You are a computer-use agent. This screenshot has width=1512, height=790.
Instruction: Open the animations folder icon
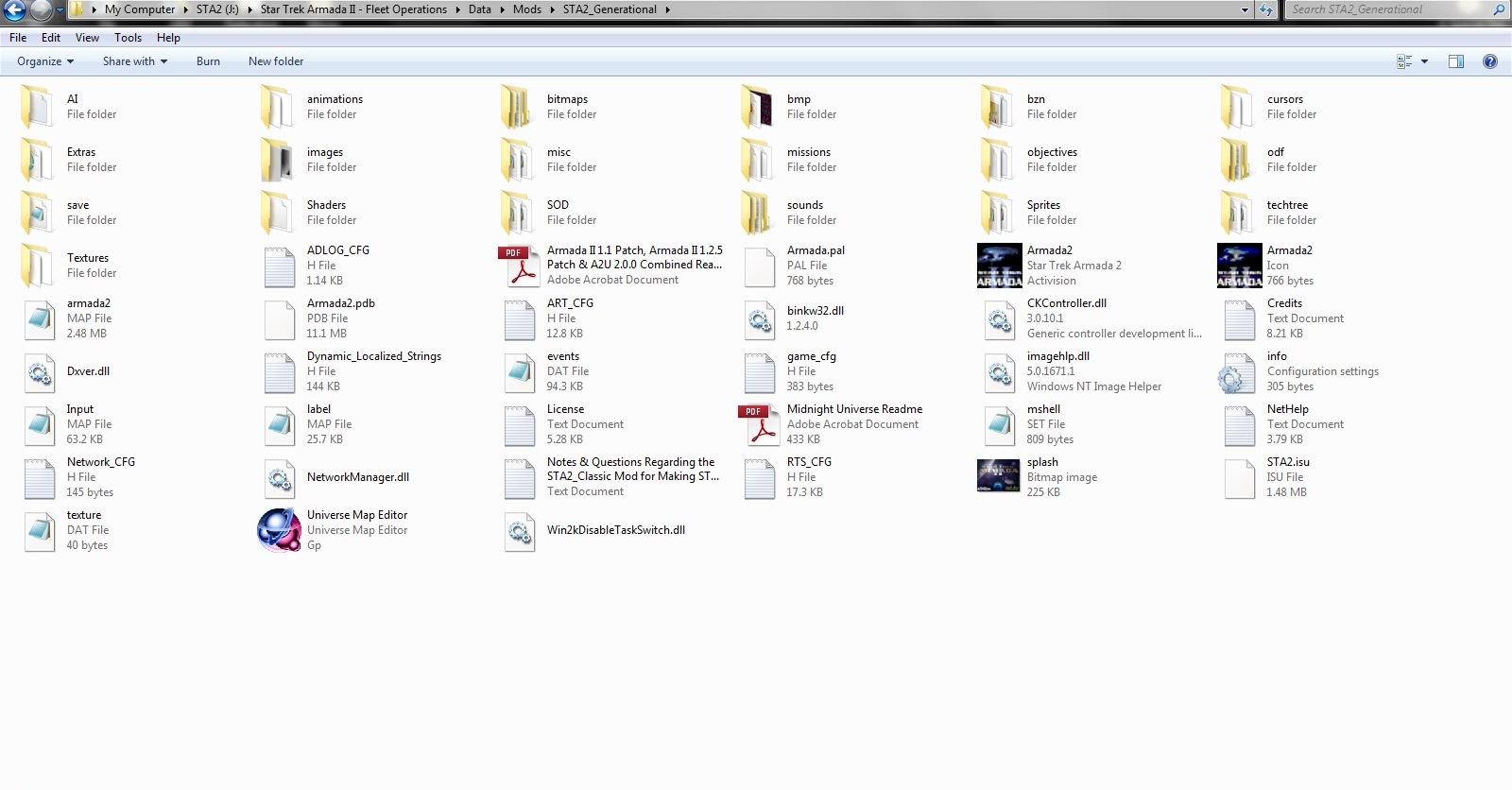(279, 107)
